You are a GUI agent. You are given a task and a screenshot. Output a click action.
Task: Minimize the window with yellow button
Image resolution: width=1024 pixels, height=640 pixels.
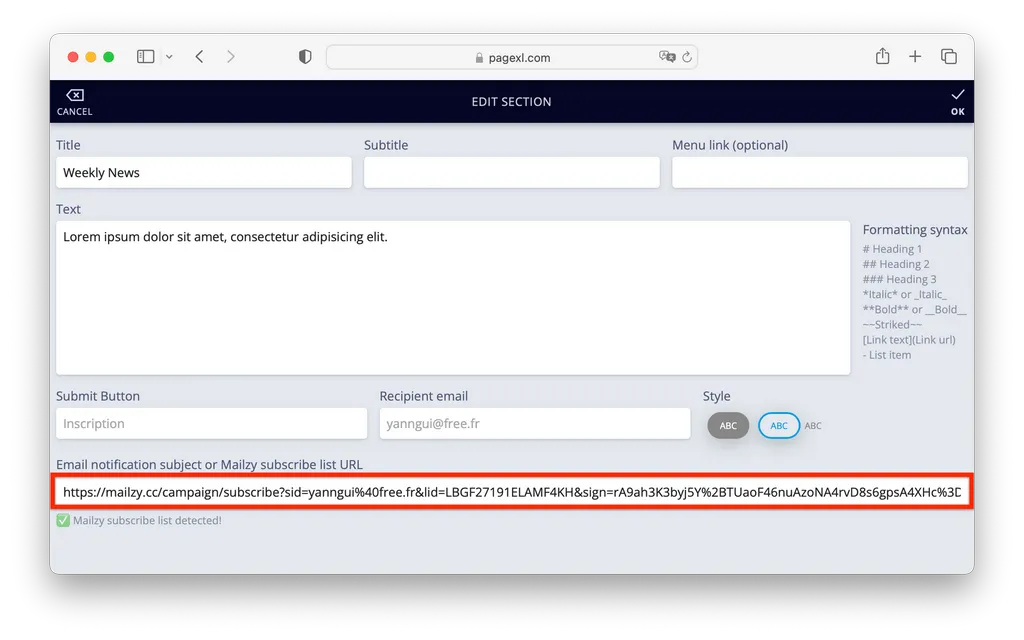pyautogui.click(x=91, y=57)
